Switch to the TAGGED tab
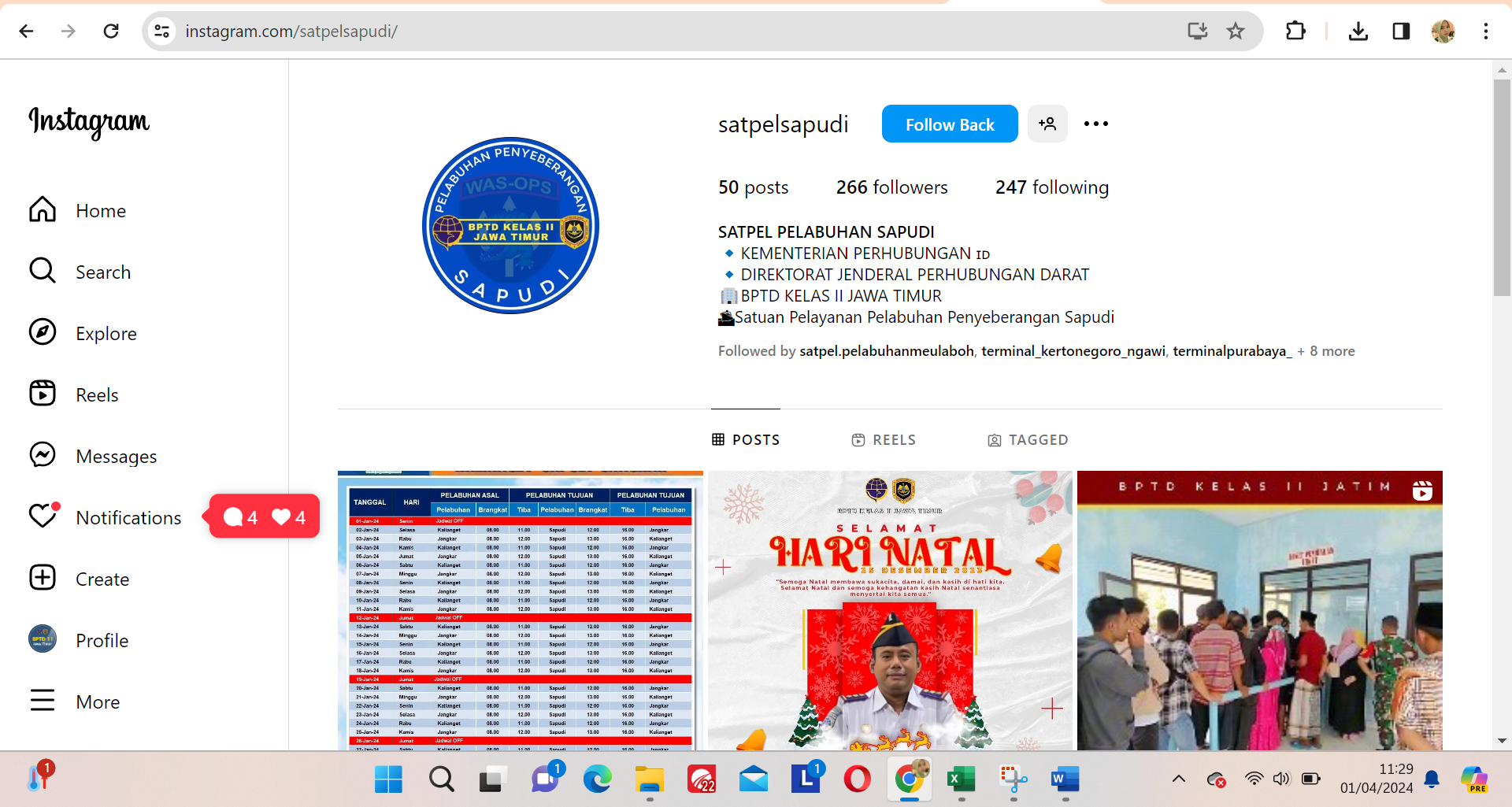Screen dimensions: 1512x807 click(1028, 439)
